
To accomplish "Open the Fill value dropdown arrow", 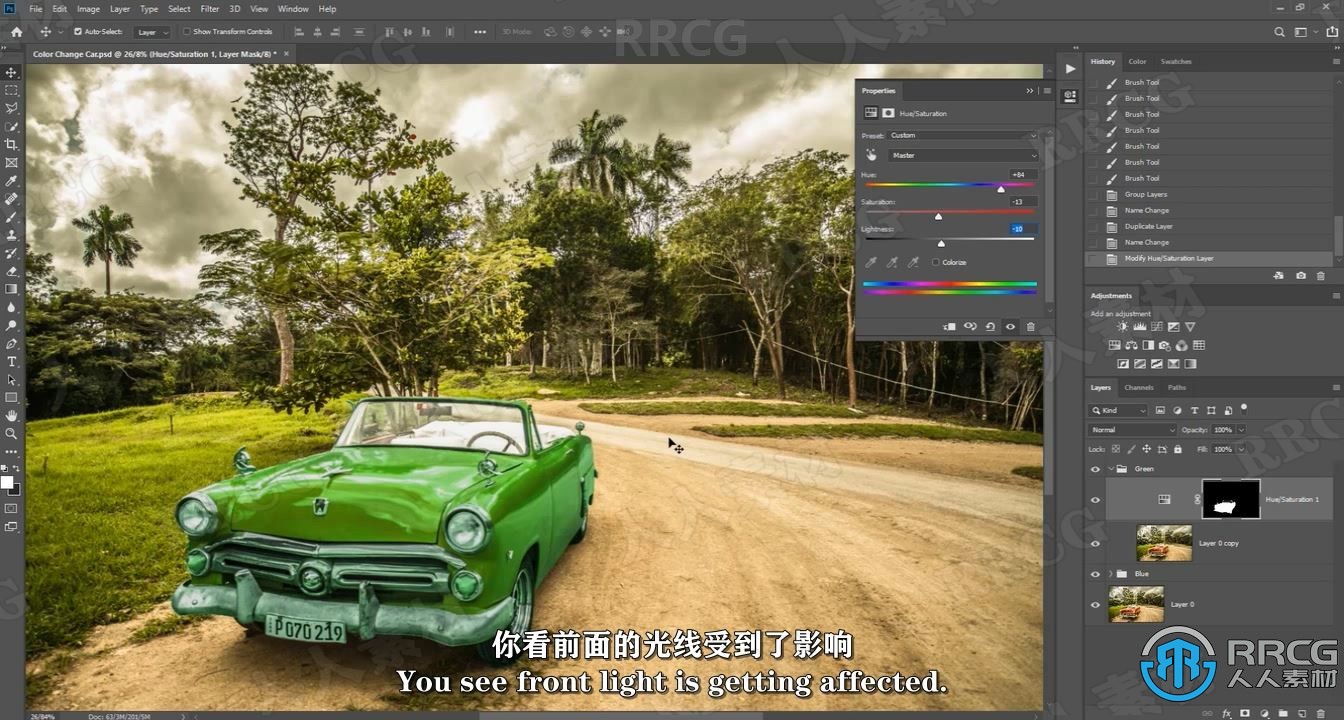I will [1241, 449].
